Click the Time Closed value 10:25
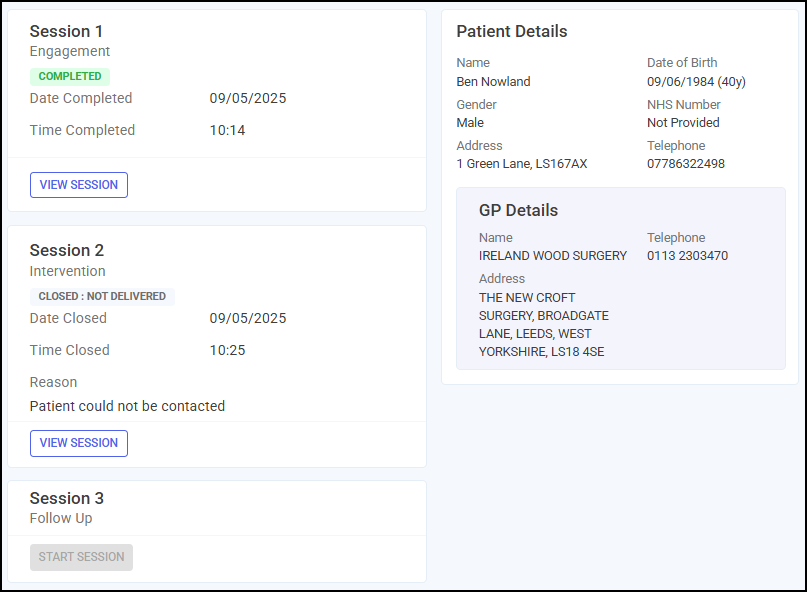This screenshot has width=807, height=592. tap(227, 351)
